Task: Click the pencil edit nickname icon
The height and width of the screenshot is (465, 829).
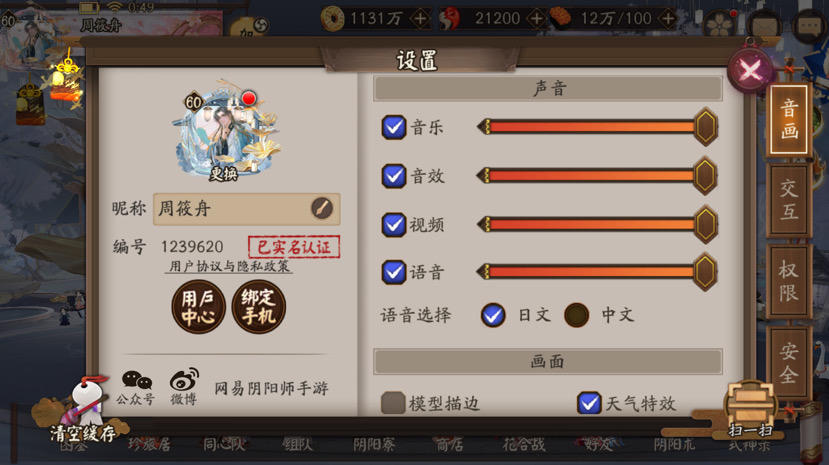Action: click(321, 208)
